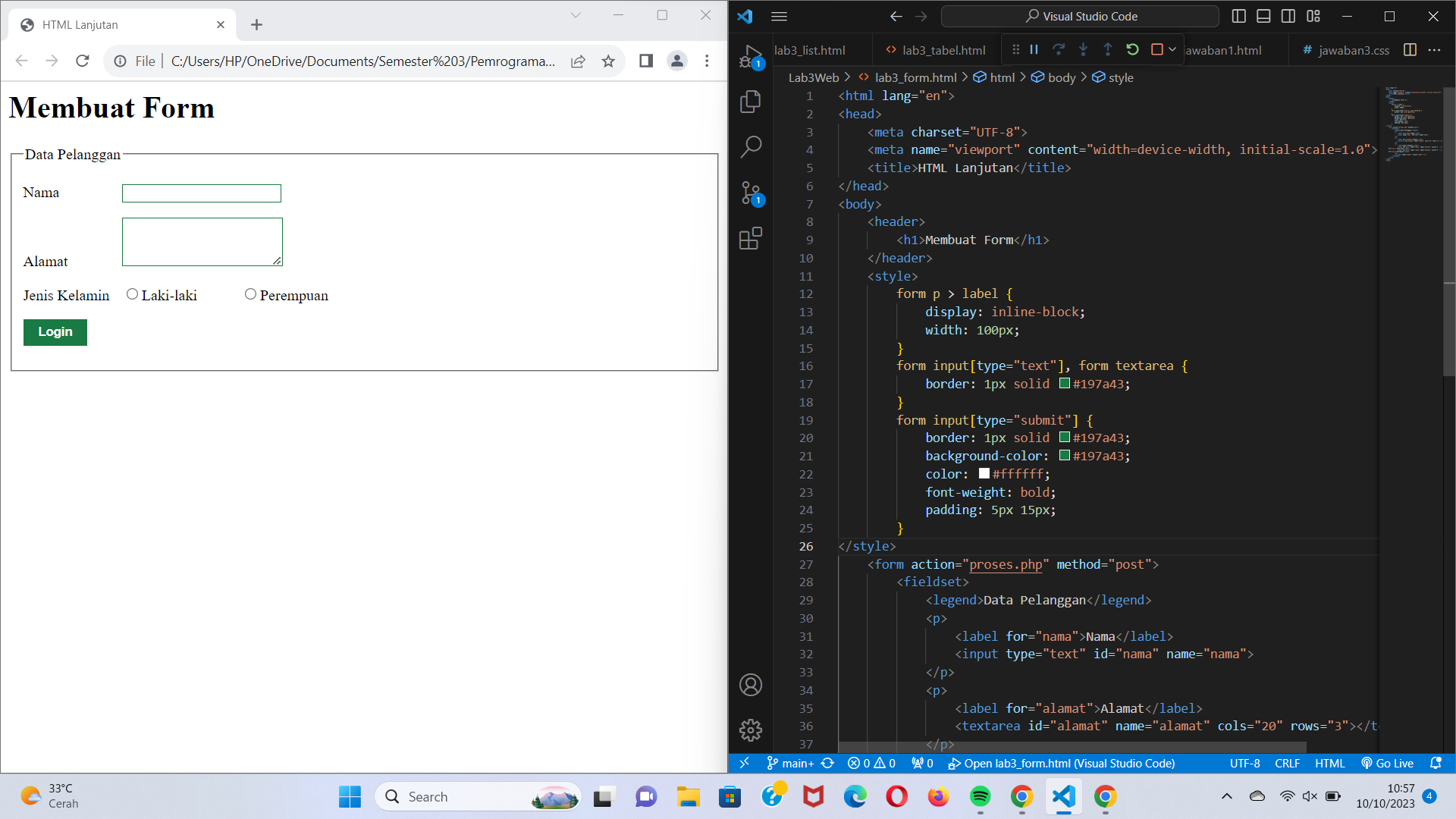Select the Perempuan radio button
The width and height of the screenshot is (1456, 819).
click(250, 294)
